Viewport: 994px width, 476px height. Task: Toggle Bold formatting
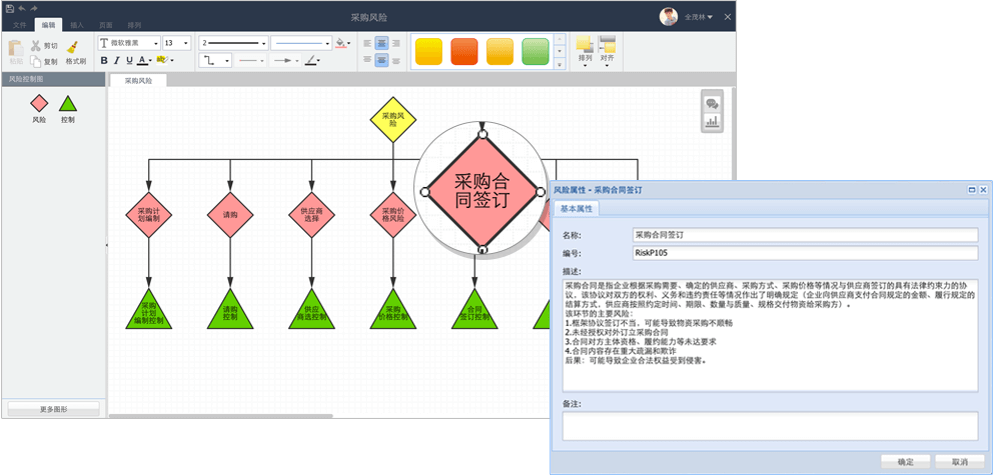pyautogui.click(x=104, y=61)
